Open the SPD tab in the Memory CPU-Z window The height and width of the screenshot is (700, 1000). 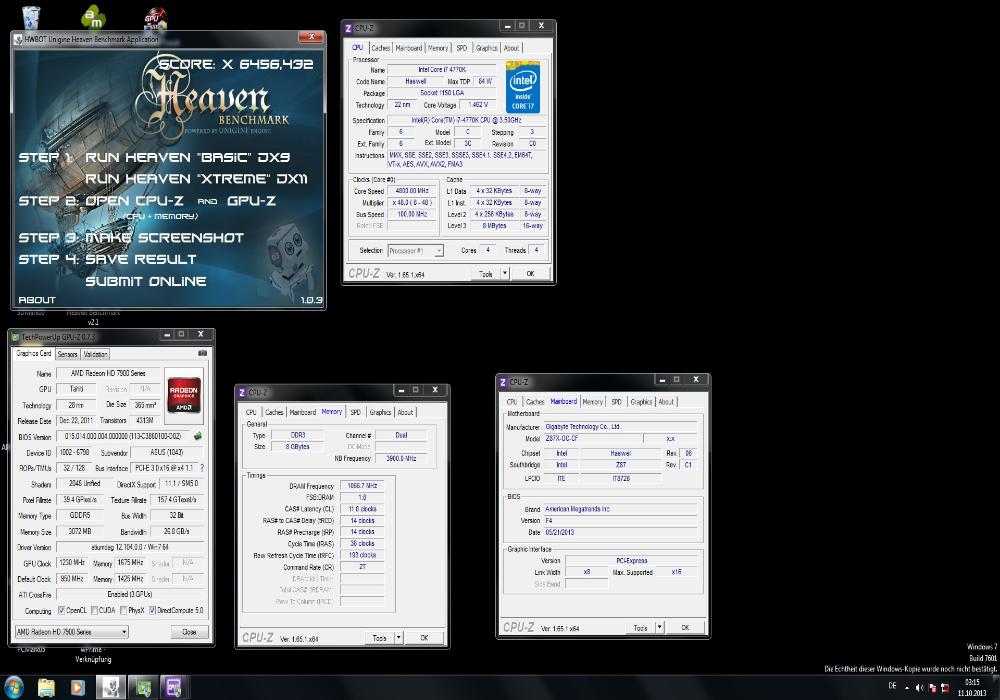coord(355,412)
